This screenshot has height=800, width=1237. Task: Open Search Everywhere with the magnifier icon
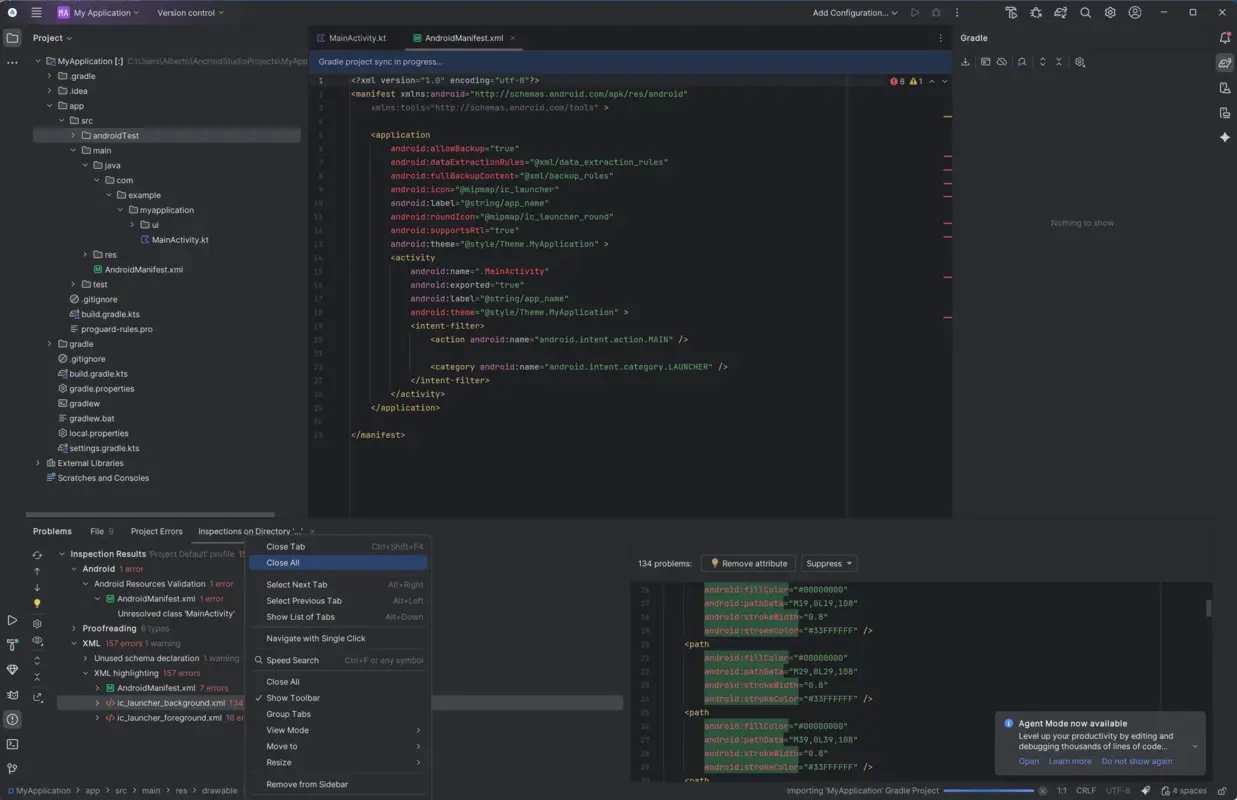(x=1086, y=12)
